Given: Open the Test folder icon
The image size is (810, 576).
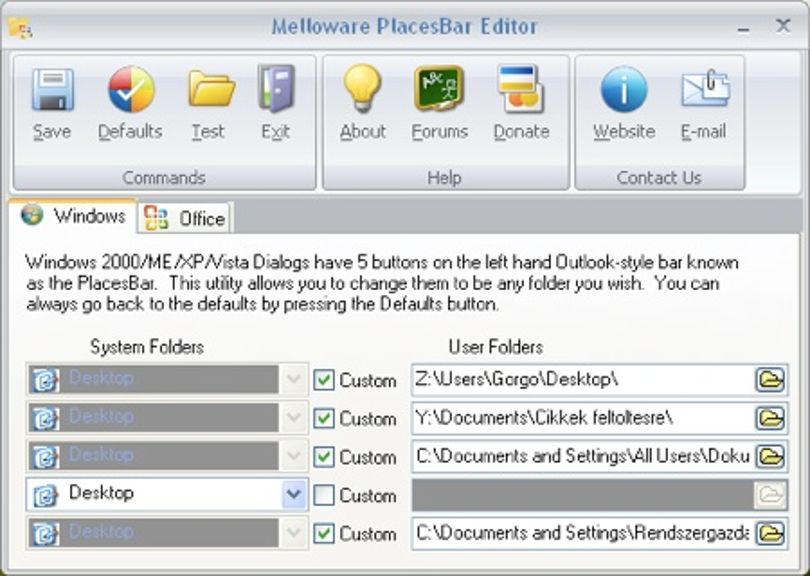Looking at the screenshot, I should 211,89.
